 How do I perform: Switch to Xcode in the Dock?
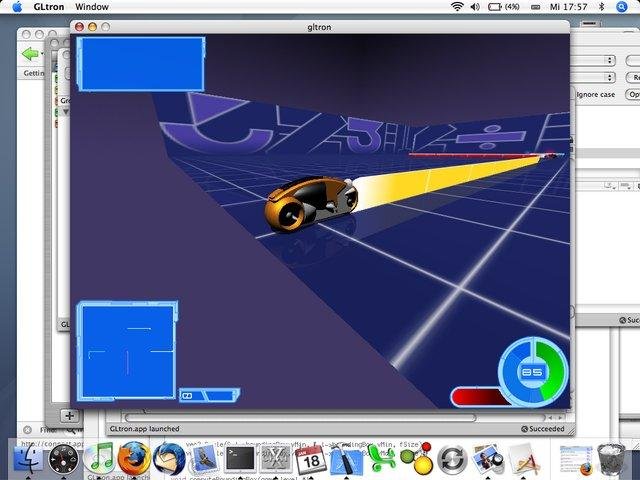click(x=346, y=459)
